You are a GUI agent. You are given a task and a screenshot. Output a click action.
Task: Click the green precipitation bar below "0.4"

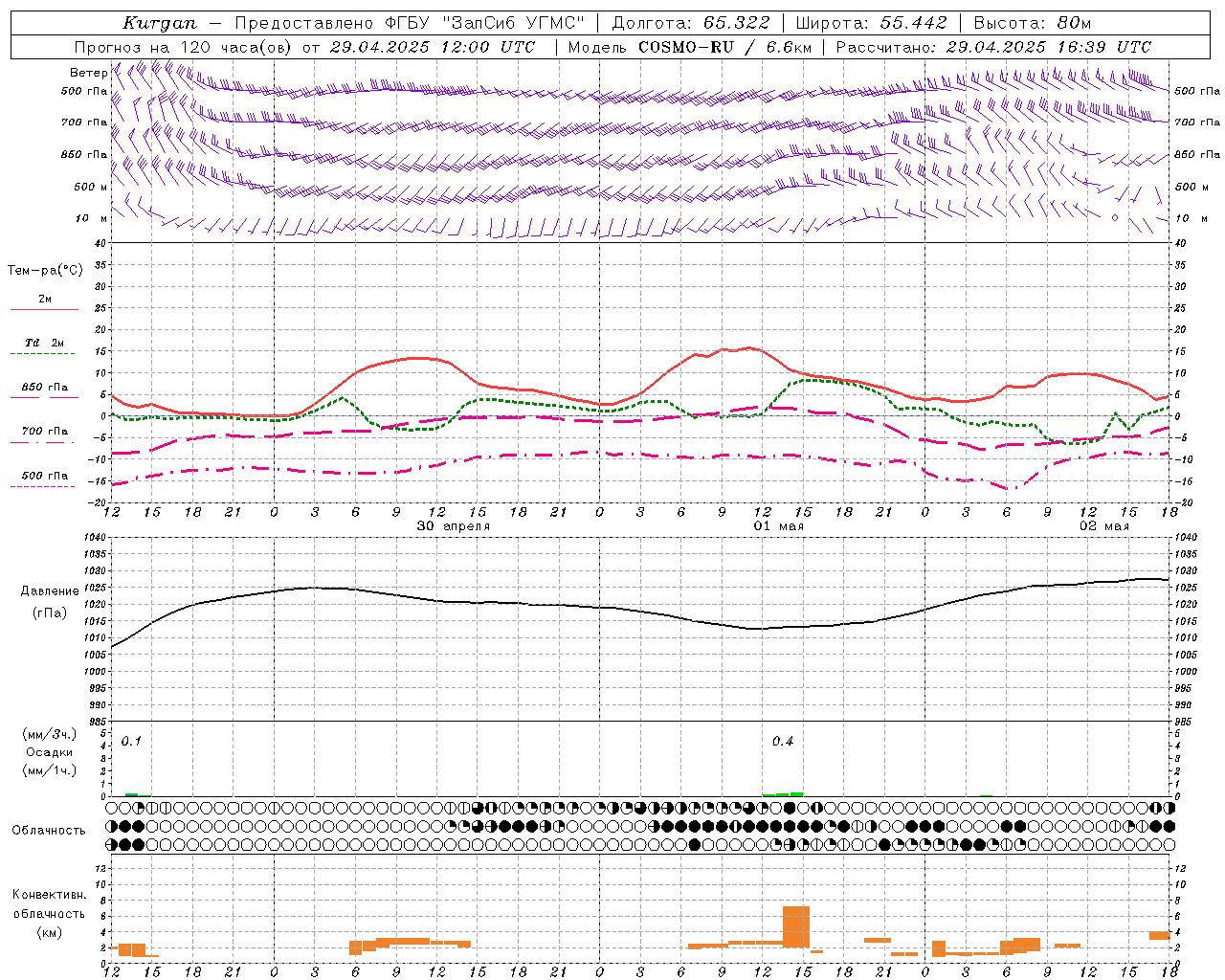(x=783, y=794)
